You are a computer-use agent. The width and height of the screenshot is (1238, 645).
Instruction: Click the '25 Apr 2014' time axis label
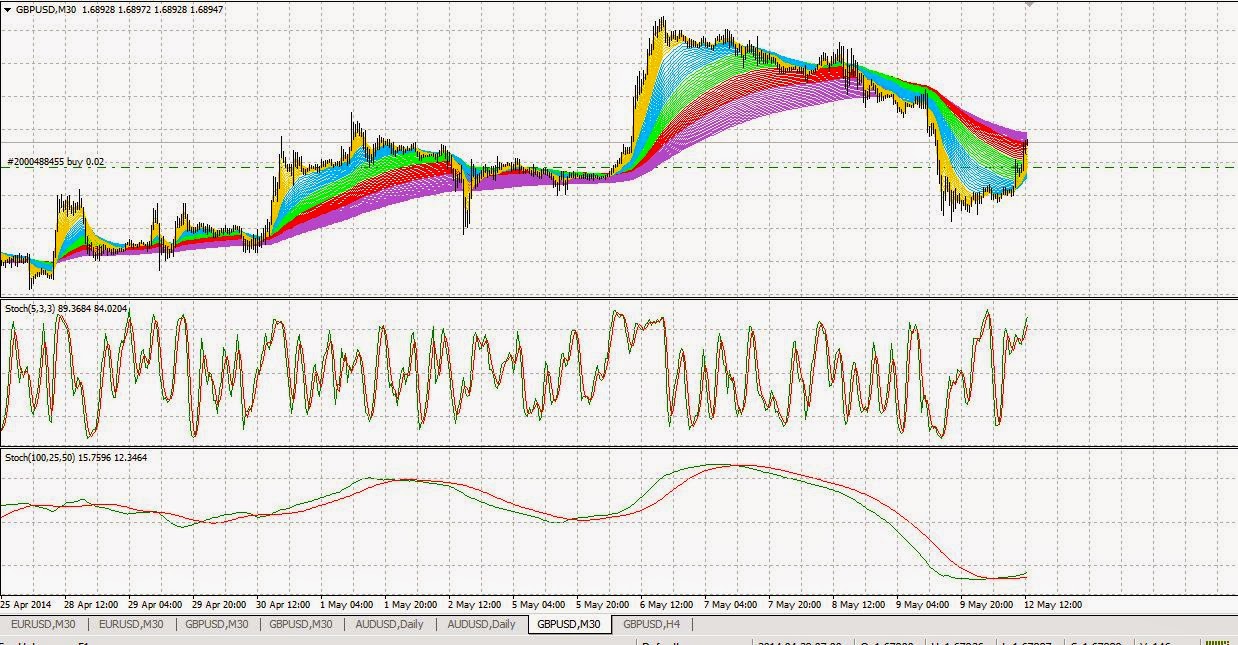pos(26,604)
